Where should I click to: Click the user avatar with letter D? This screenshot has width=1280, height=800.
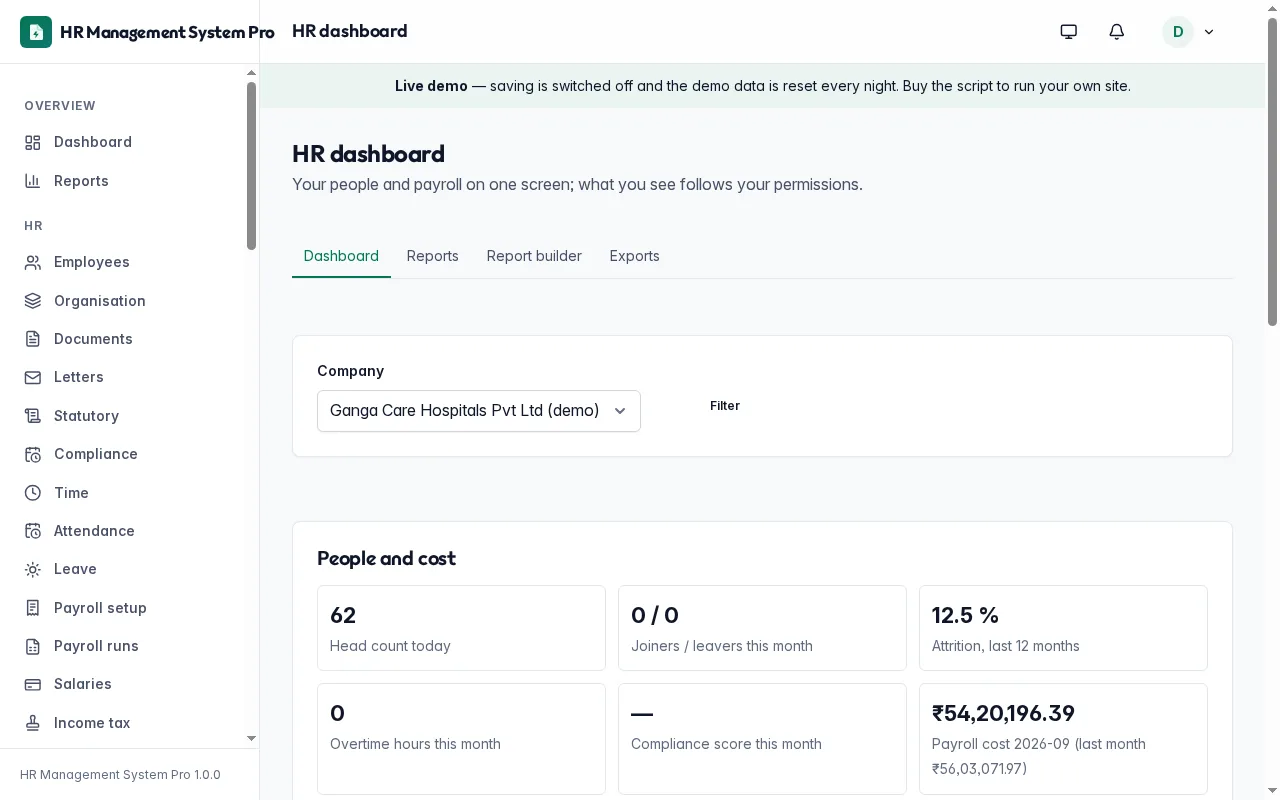1178,32
